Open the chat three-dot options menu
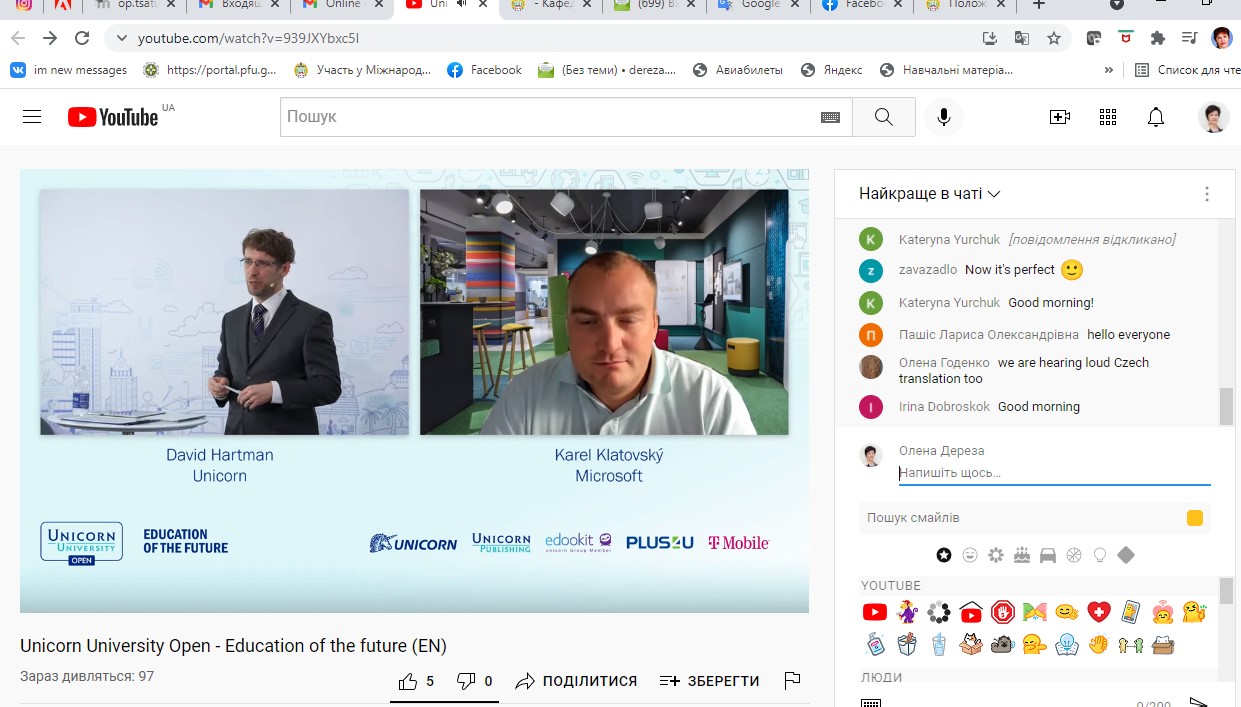 tap(1207, 194)
